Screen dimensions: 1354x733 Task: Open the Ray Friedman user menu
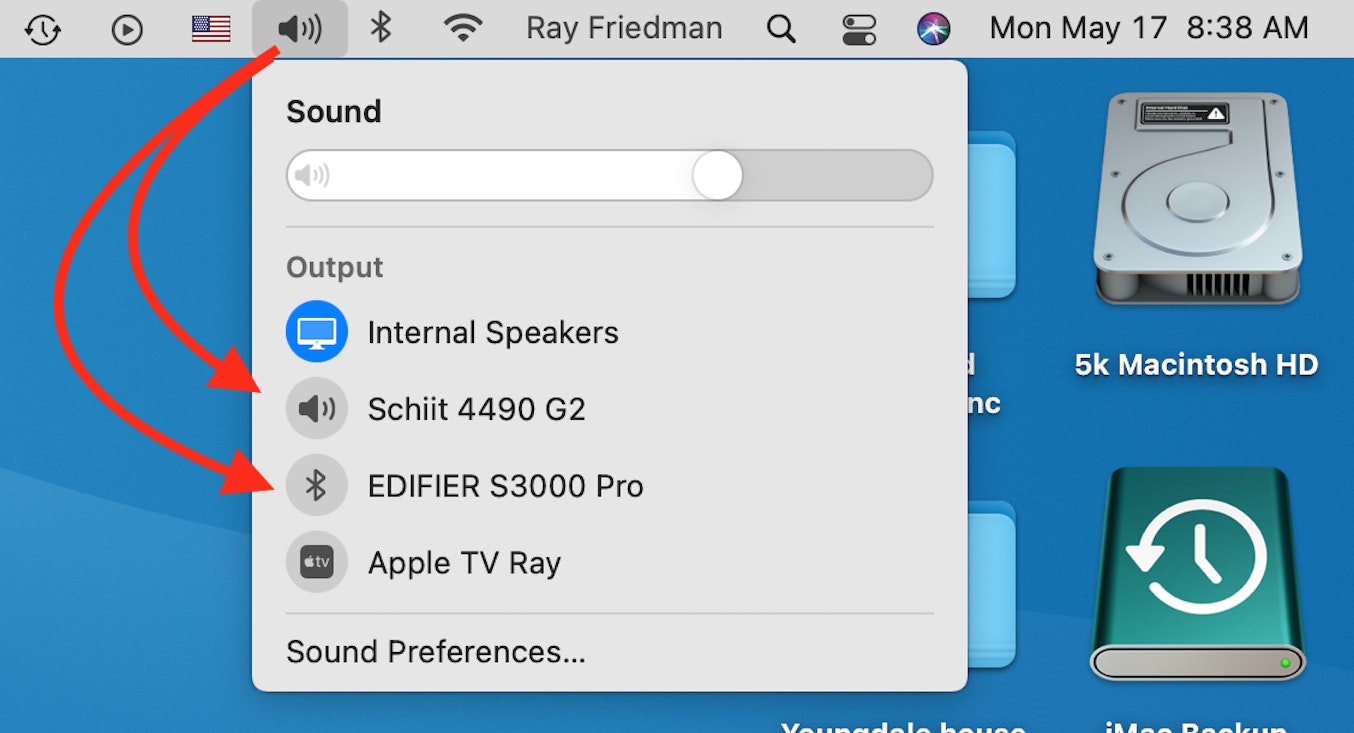click(624, 29)
